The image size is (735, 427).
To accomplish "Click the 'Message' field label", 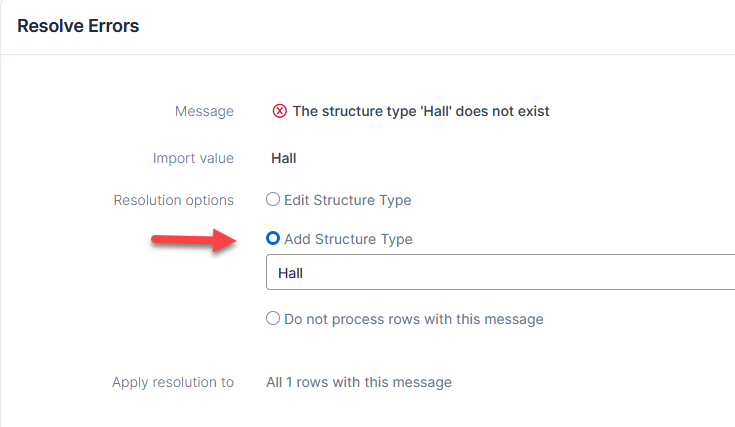I will (204, 112).
